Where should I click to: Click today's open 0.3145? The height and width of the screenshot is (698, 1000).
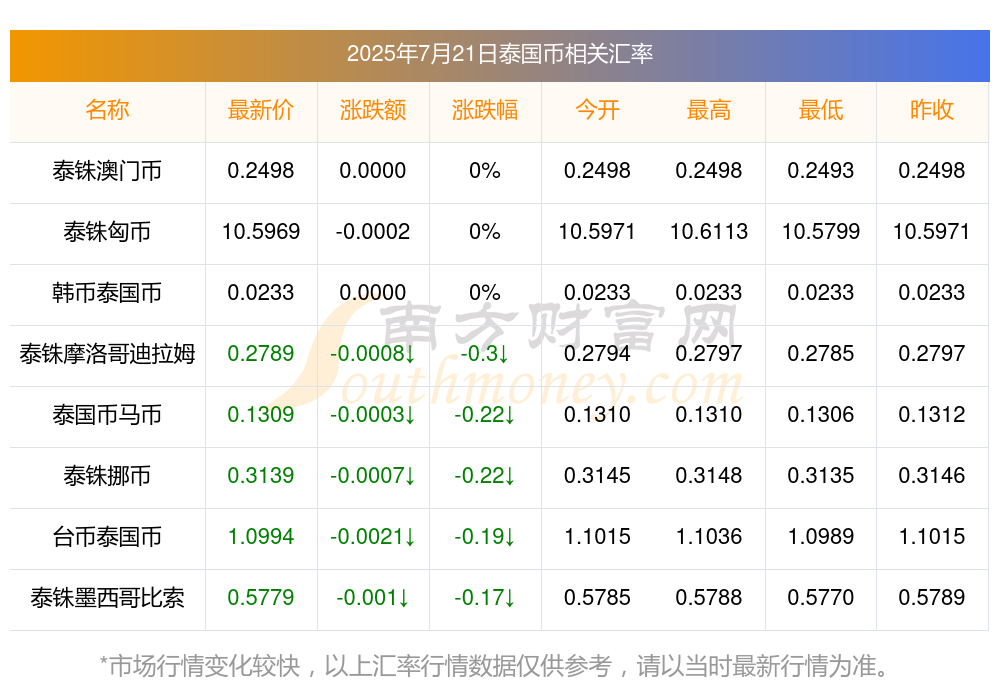click(x=597, y=476)
